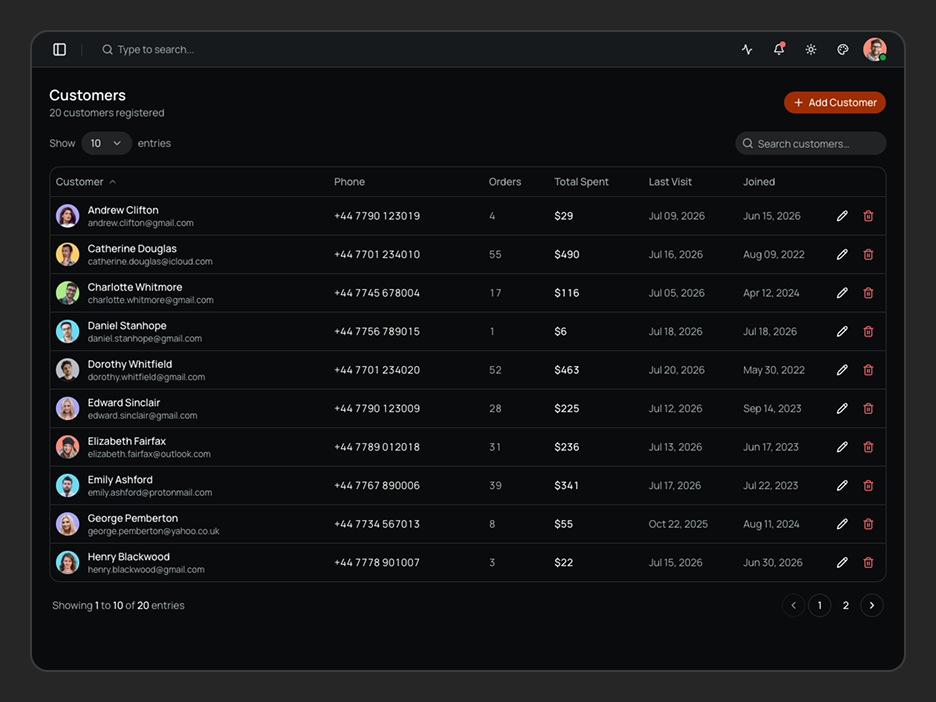Click the Add Customer button

click(x=835, y=103)
